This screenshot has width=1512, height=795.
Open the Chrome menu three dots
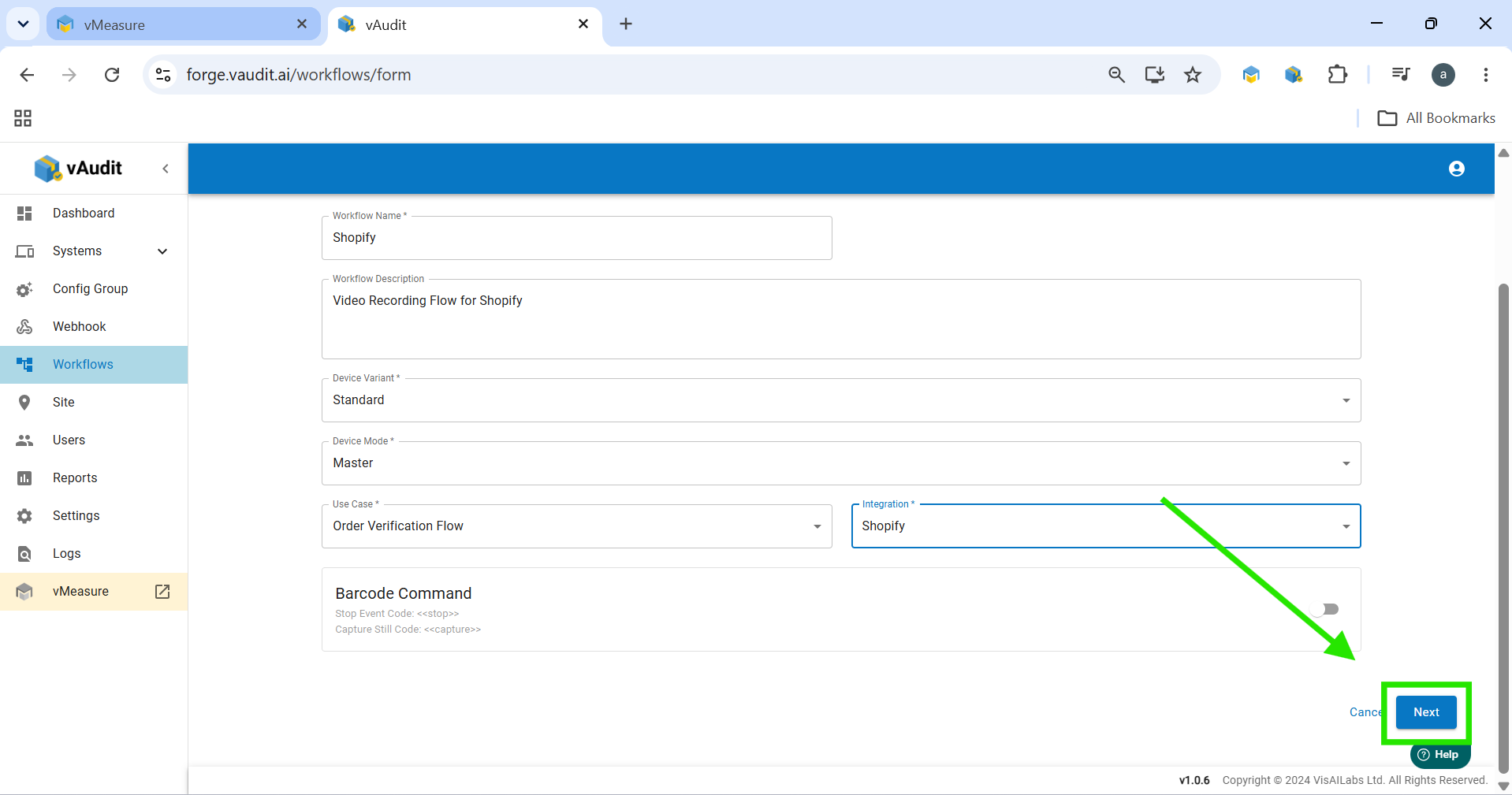(x=1486, y=75)
